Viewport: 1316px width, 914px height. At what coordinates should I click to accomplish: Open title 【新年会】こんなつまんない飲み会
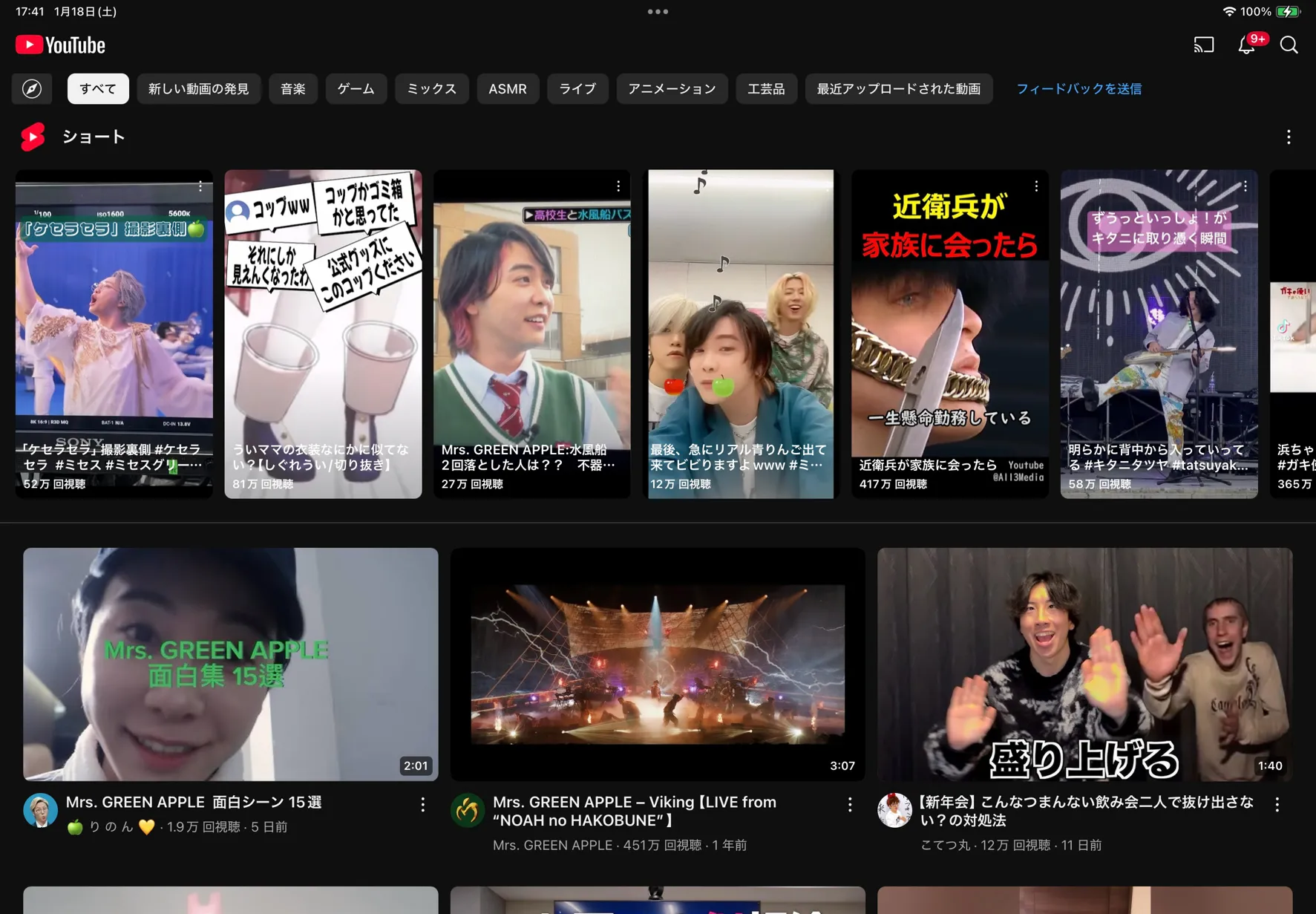1087,812
